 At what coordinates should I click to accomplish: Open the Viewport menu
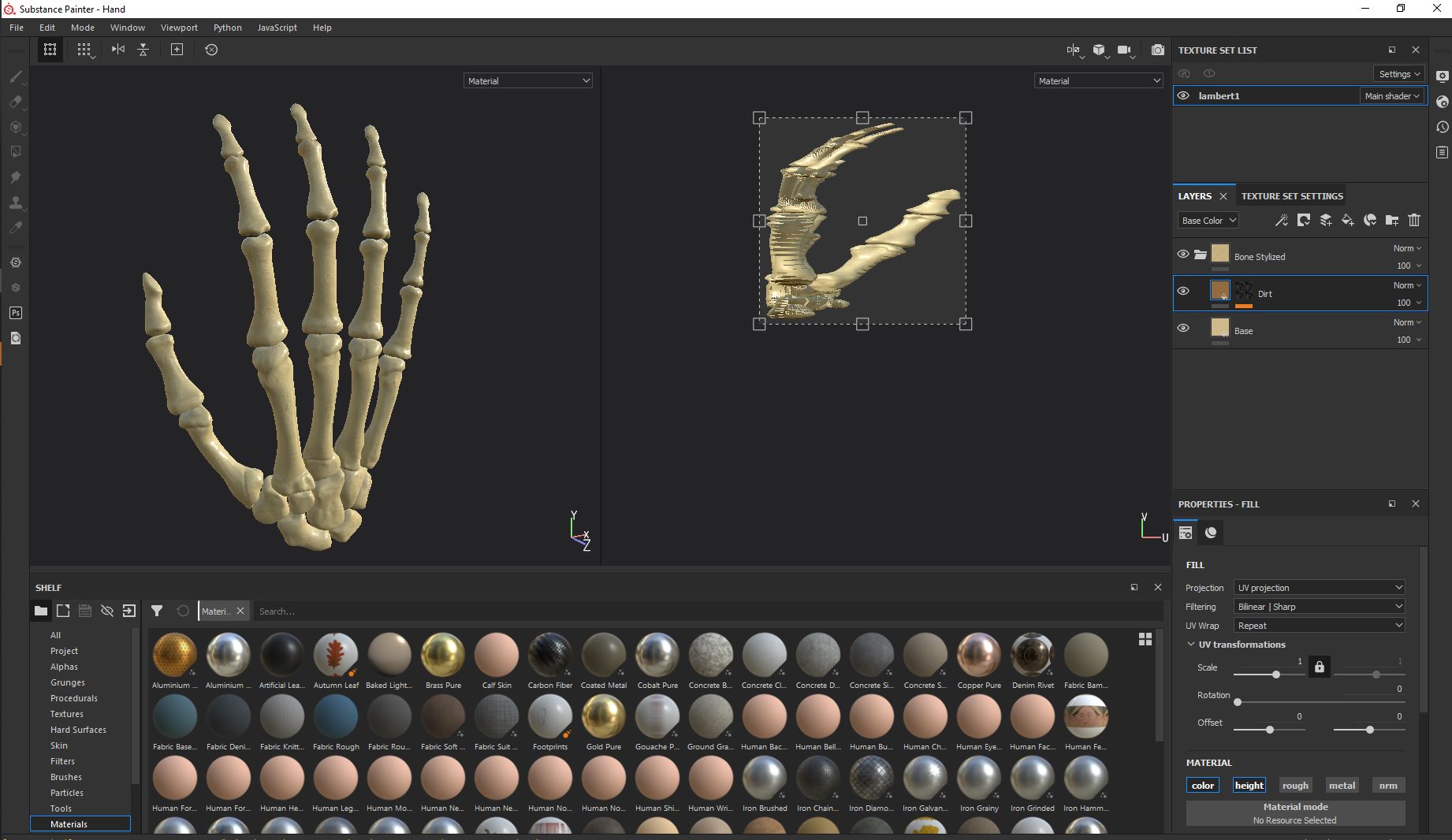tap(179, 28)
